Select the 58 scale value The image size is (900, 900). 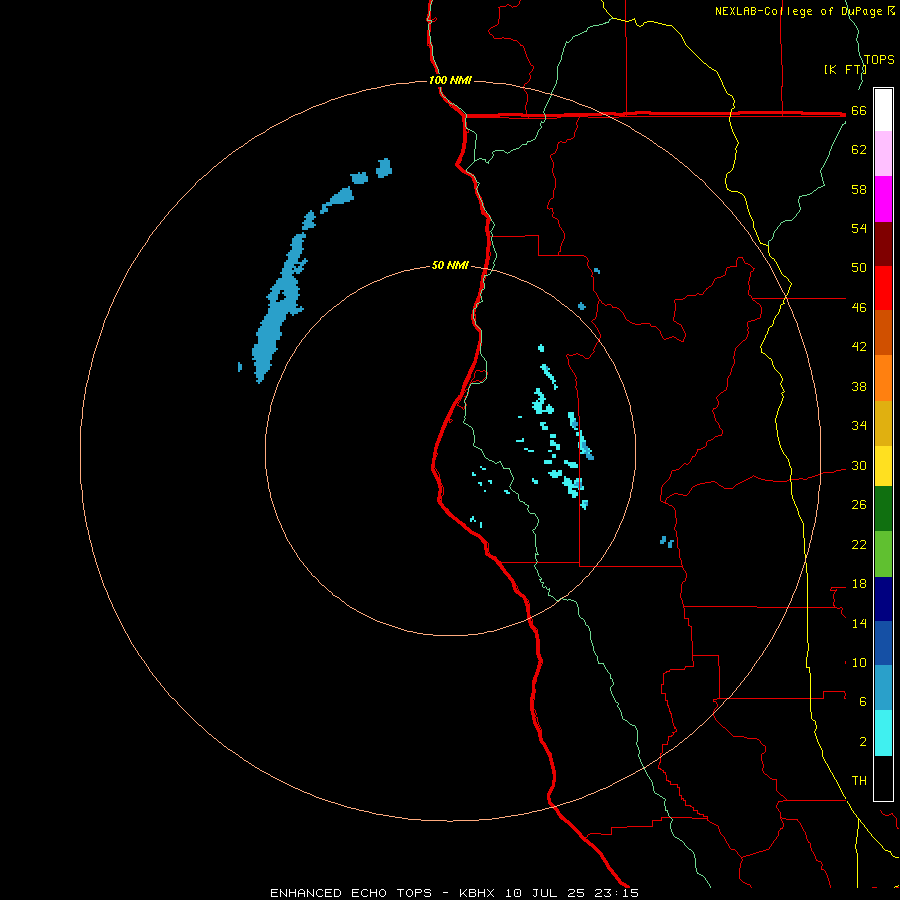pyautogui.click(x=859, y=189)
